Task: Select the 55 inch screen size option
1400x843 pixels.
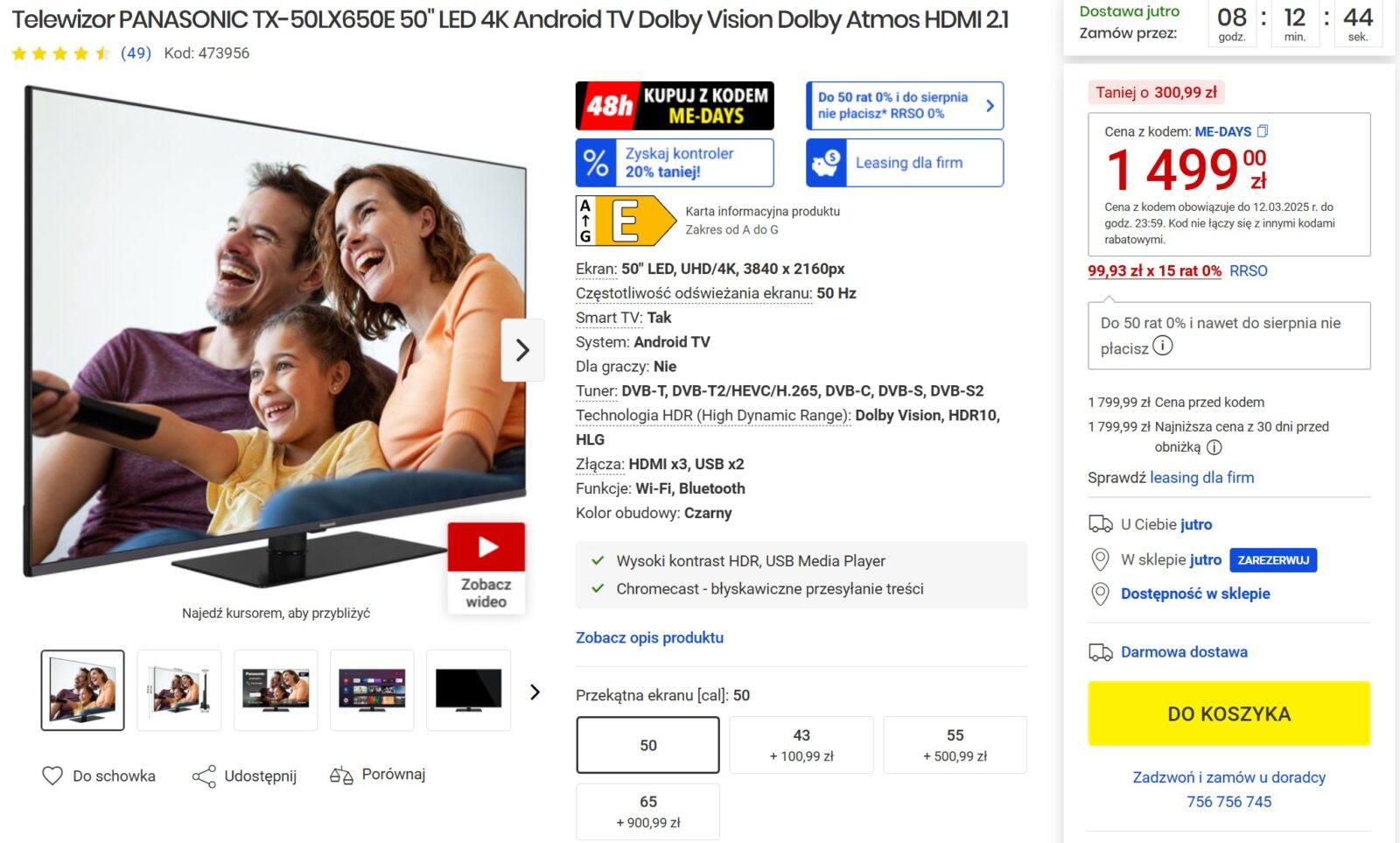Action: pos(955,745)
